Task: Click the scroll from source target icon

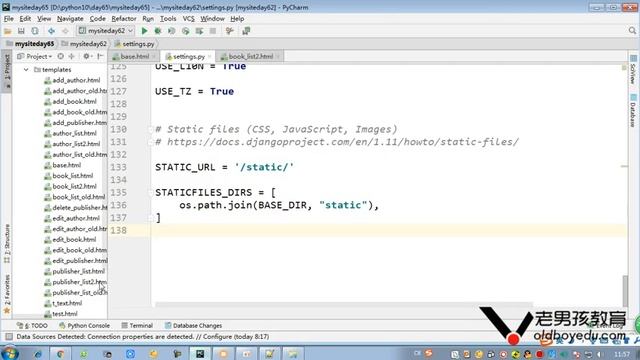Action: [x=60, y=56]
